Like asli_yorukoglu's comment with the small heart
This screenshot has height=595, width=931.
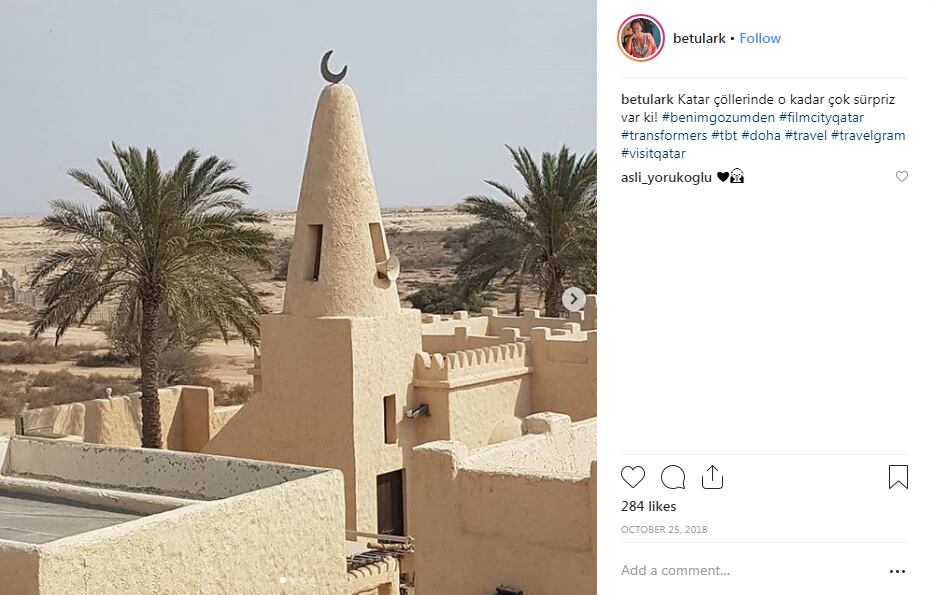pyautogui.click(x=901, y=176)
